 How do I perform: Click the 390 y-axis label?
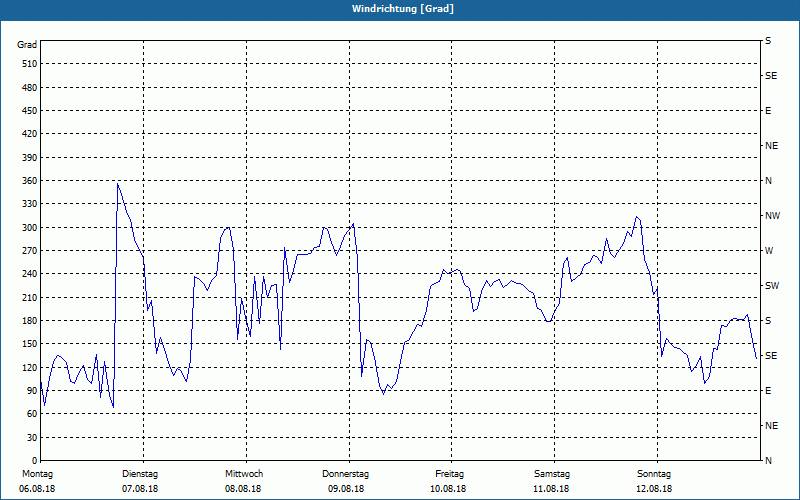30,158
